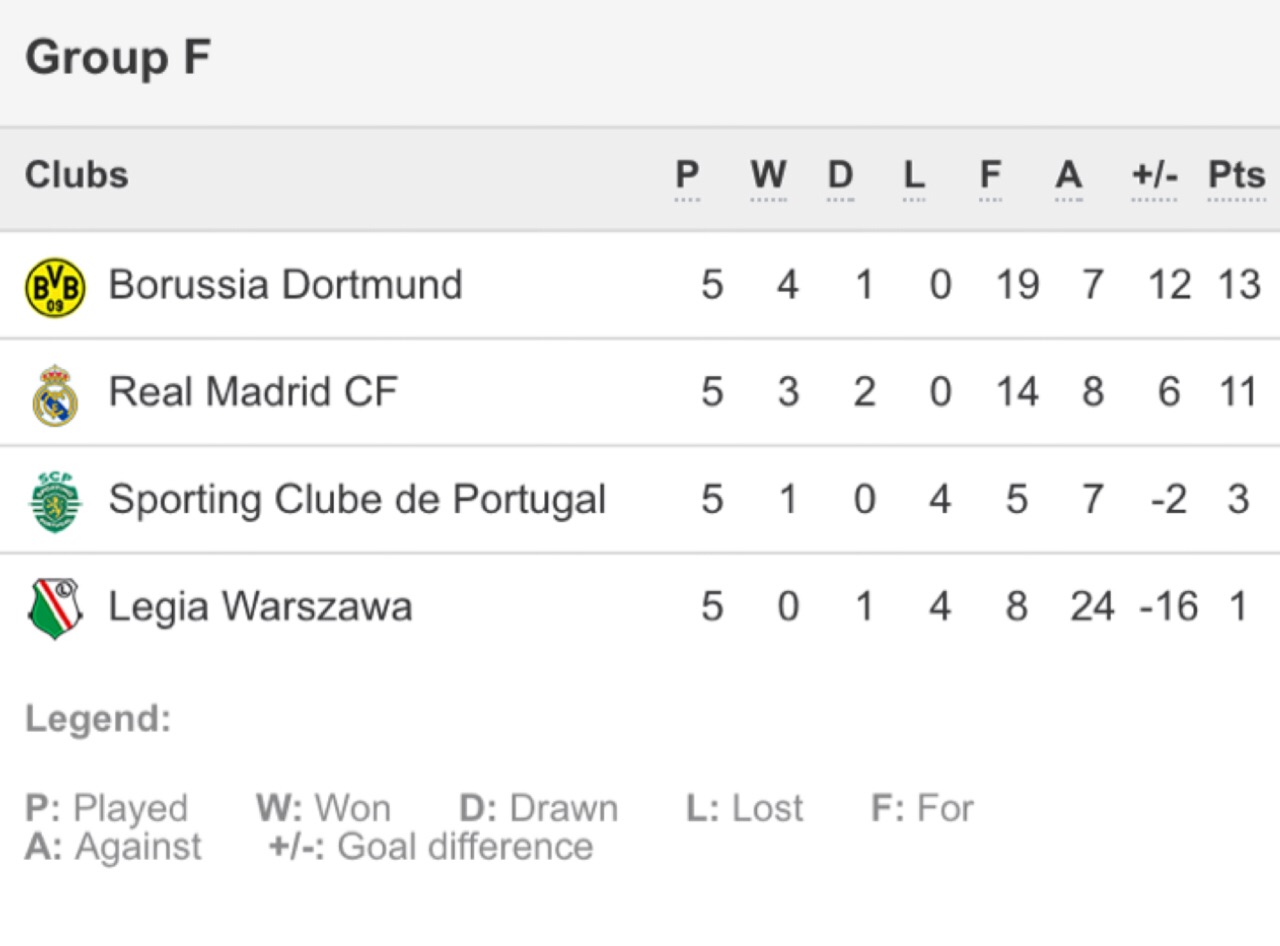The image size is (1280, 946).
Task: Click the Clubs column header
Action: click(x=77, y=175)
